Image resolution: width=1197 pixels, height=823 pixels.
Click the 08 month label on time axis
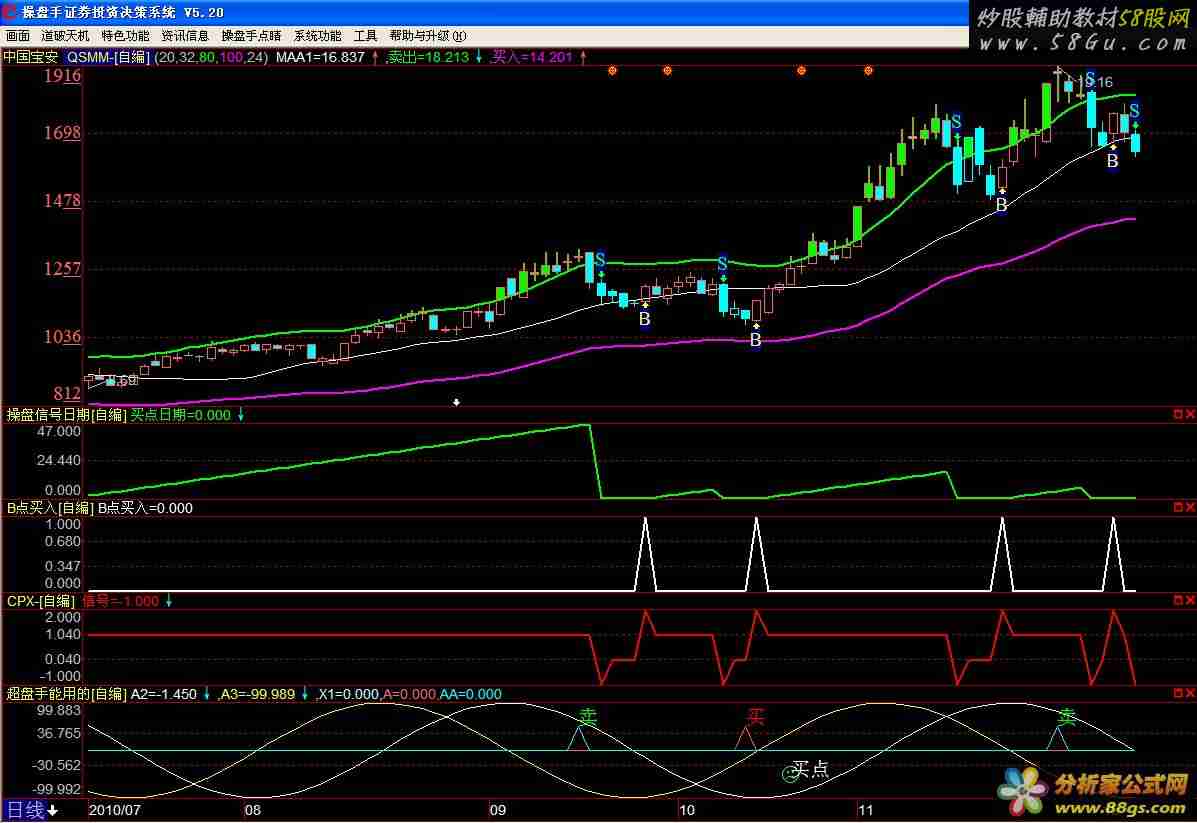[x=253, y=810]
